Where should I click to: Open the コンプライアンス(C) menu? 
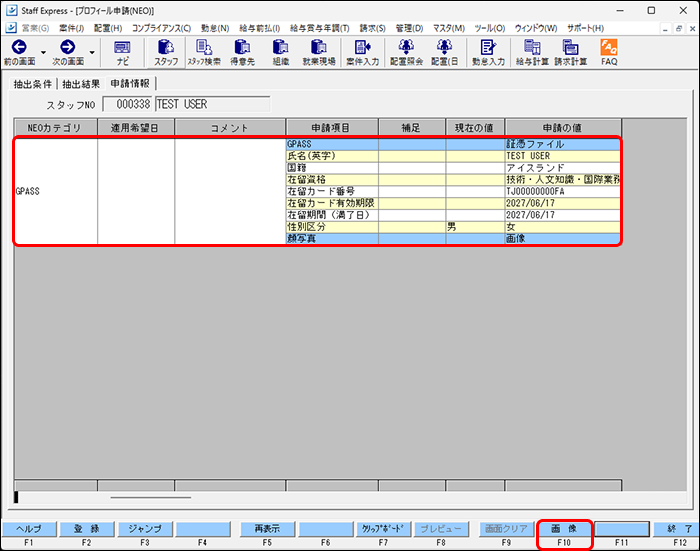161,28
